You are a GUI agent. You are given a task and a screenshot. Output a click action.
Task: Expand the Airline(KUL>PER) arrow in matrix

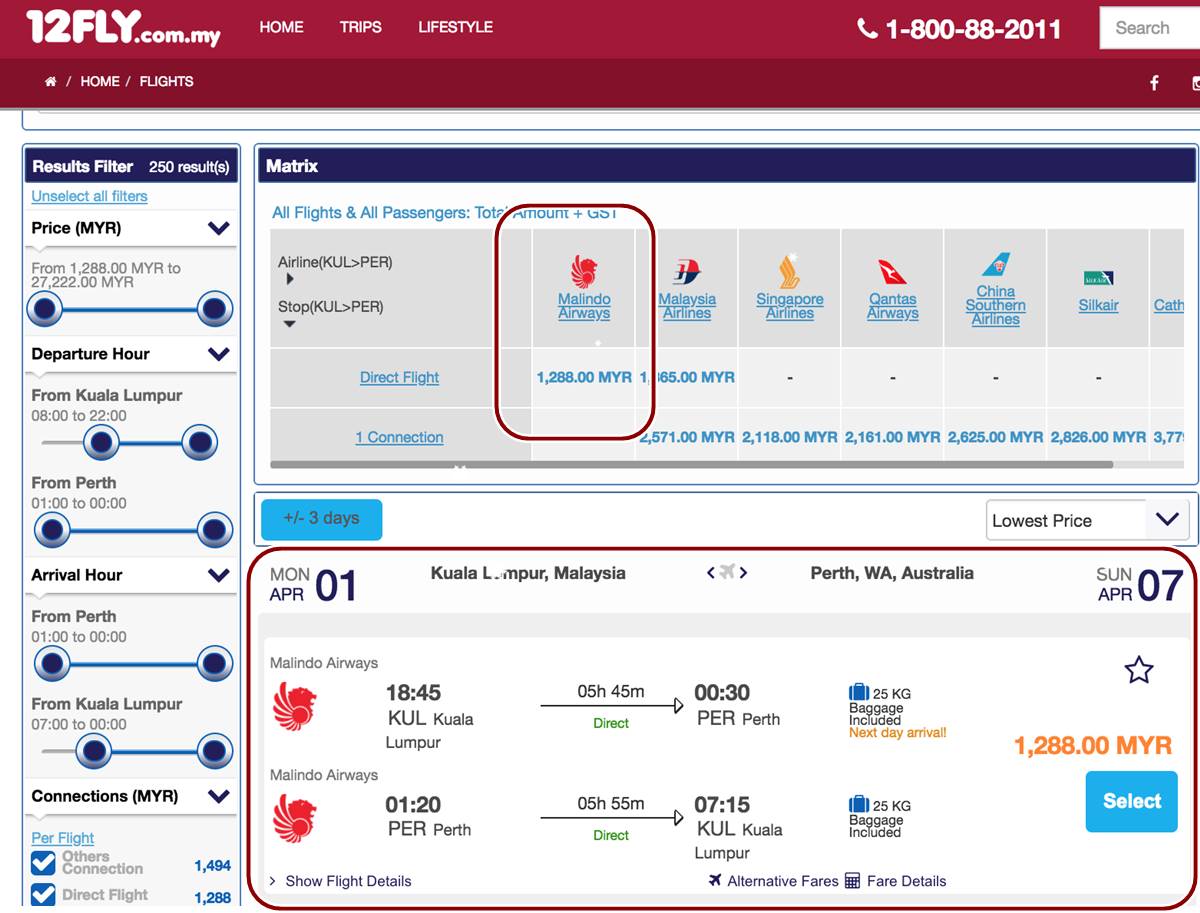coord(291,279)
